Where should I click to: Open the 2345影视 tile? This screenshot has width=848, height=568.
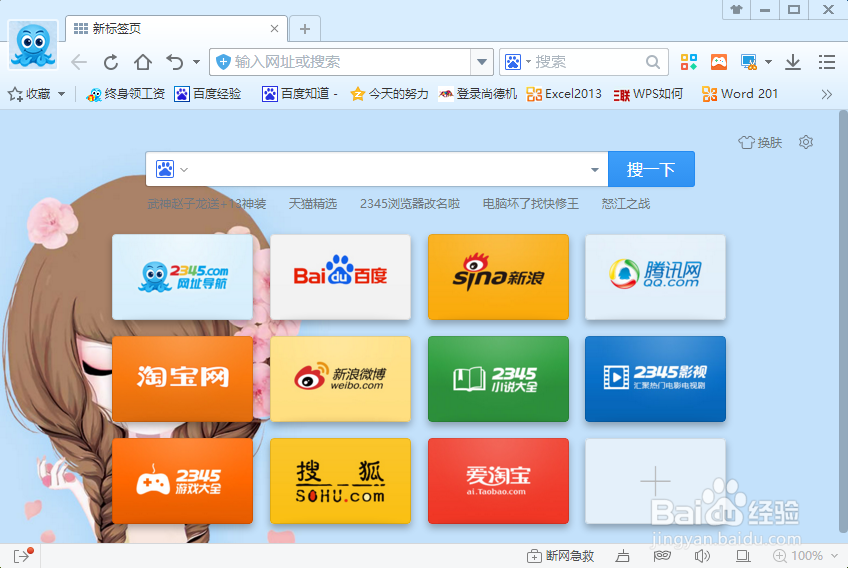coord(655,379)
